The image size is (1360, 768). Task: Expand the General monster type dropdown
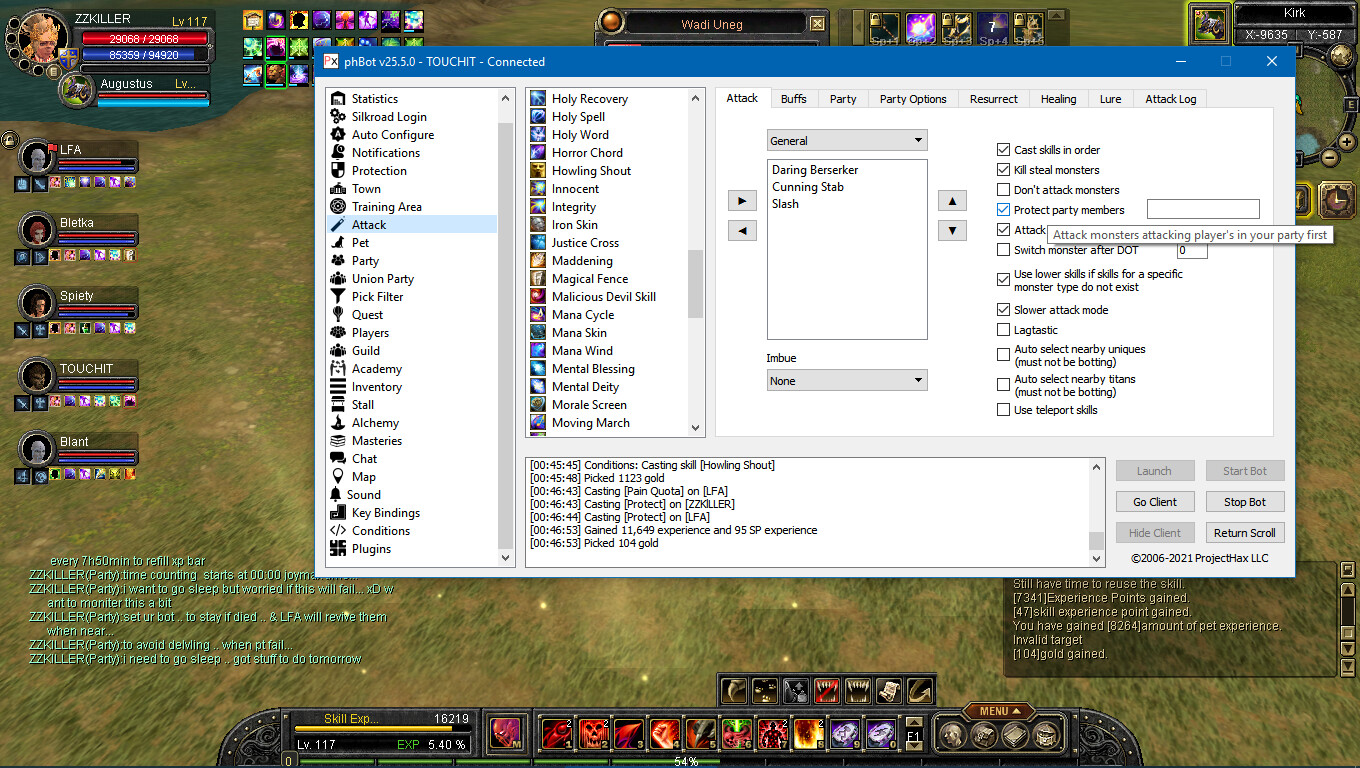[846, 141]
